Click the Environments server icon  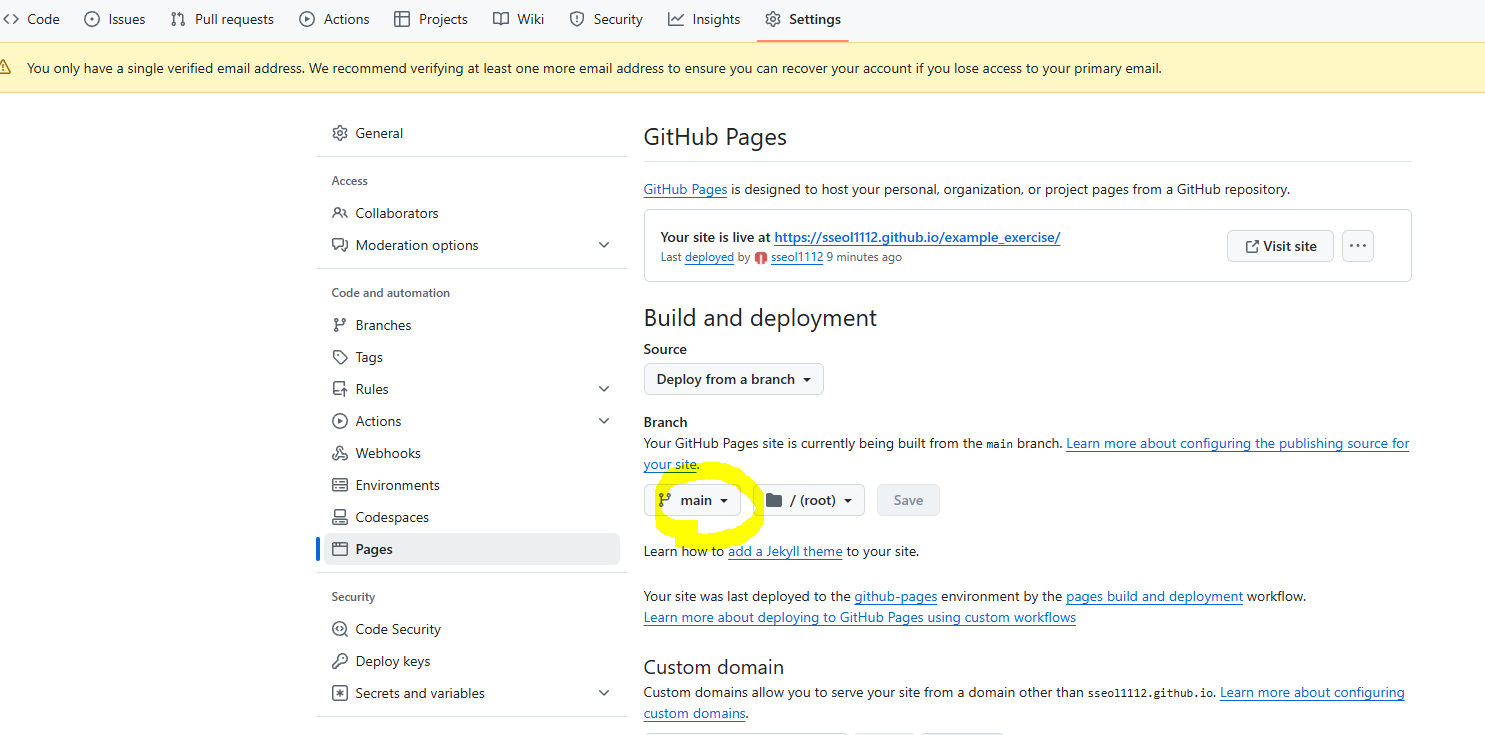[x=340, y=485]
